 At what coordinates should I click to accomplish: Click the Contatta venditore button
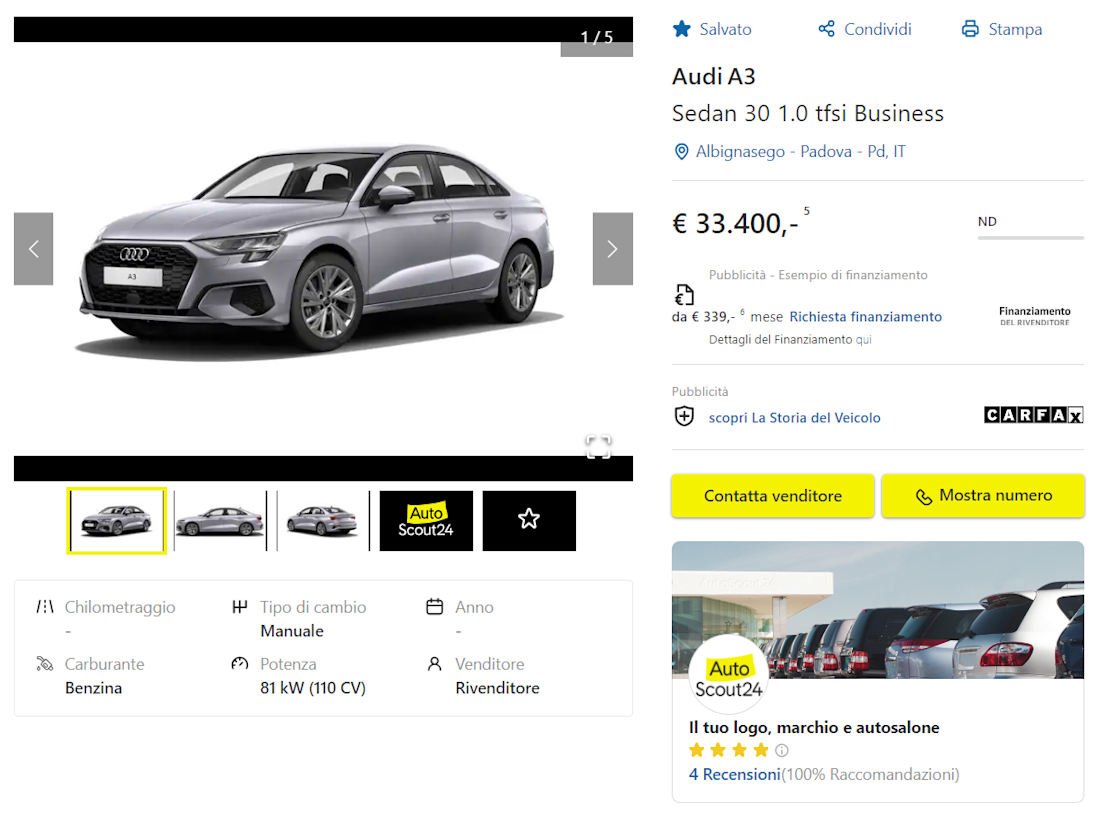pyautogui.click(x=772, y=495)
